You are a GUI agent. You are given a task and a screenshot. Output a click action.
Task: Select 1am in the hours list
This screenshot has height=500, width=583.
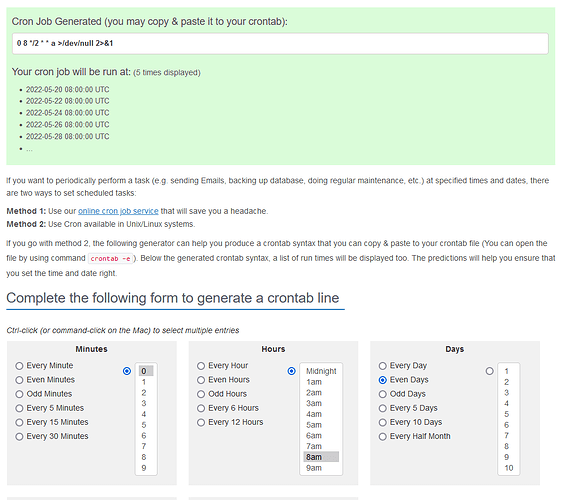[321, 382]
